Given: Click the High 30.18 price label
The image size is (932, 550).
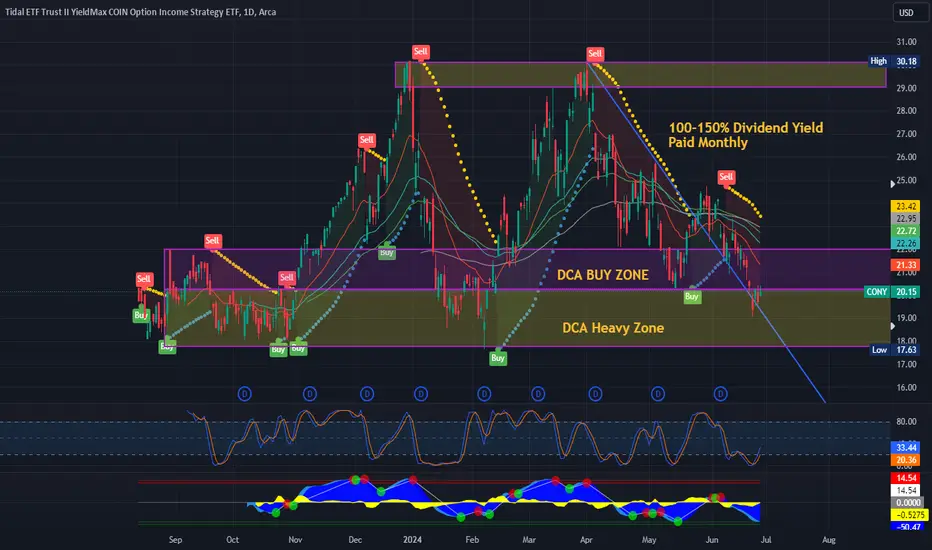Looking at the screenshot, I should coord(894,61).
